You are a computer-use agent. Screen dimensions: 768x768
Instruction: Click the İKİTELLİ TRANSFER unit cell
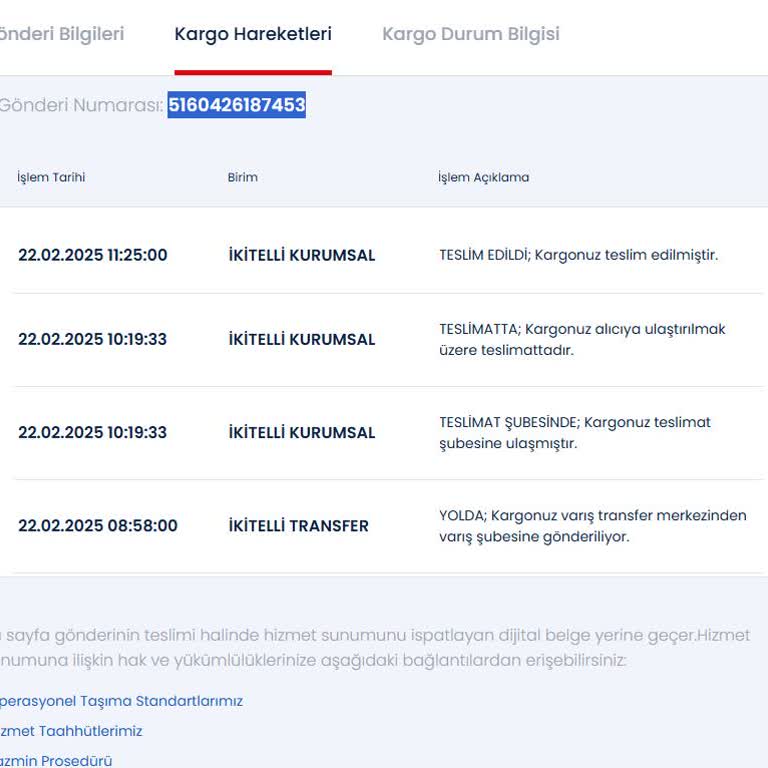298,526
